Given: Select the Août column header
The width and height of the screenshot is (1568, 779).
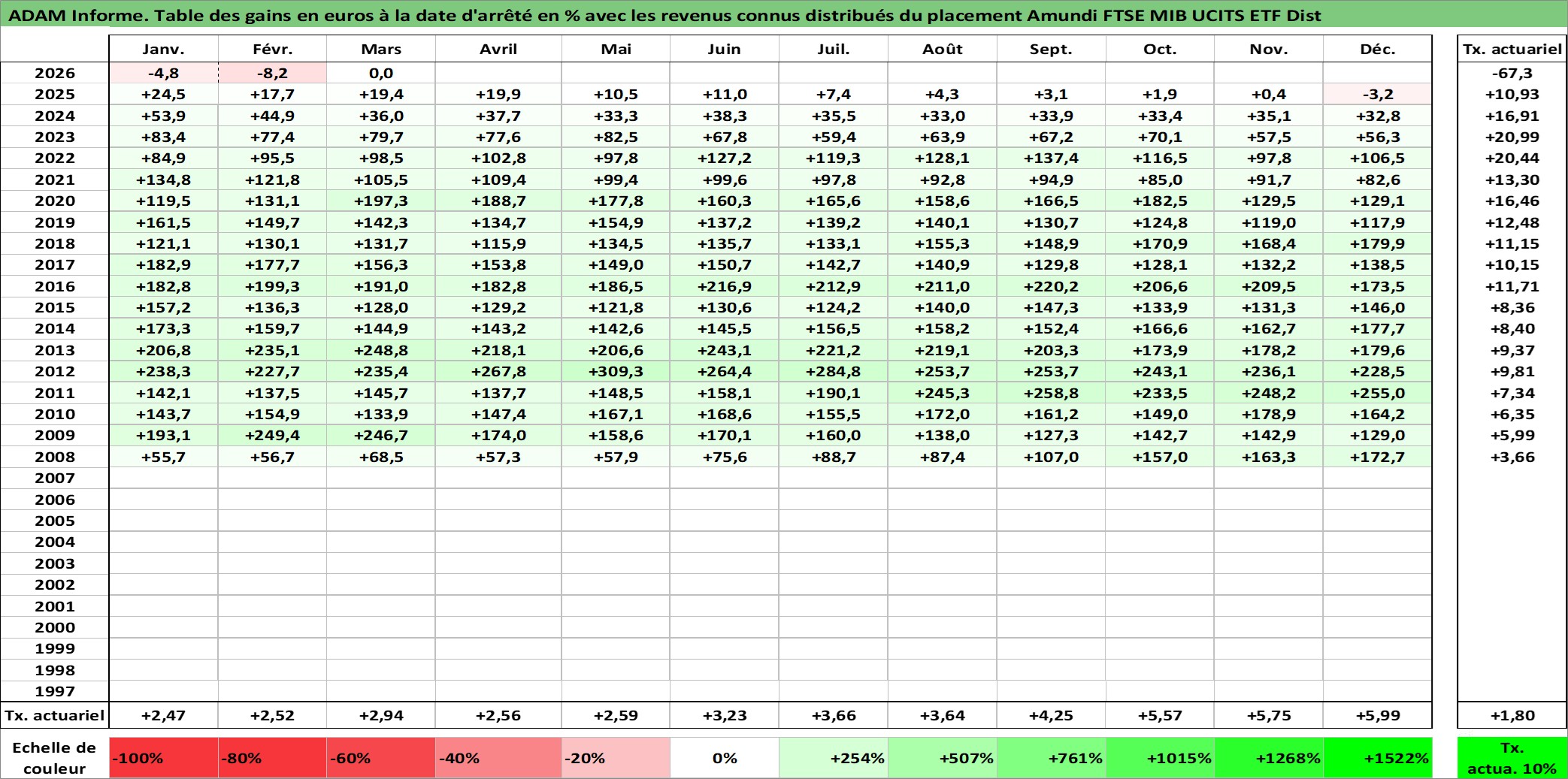Looking at the screenshot, I should (x=943, y=49).
